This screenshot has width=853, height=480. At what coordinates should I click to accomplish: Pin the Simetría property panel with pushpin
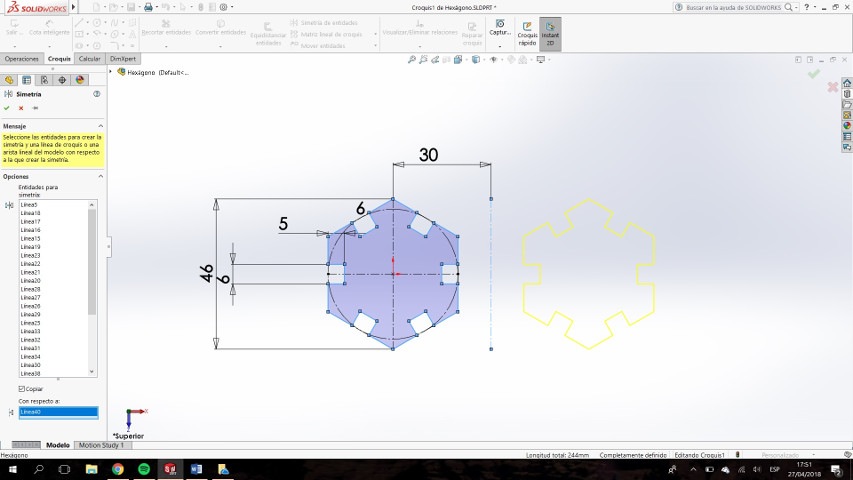(35, 108)
